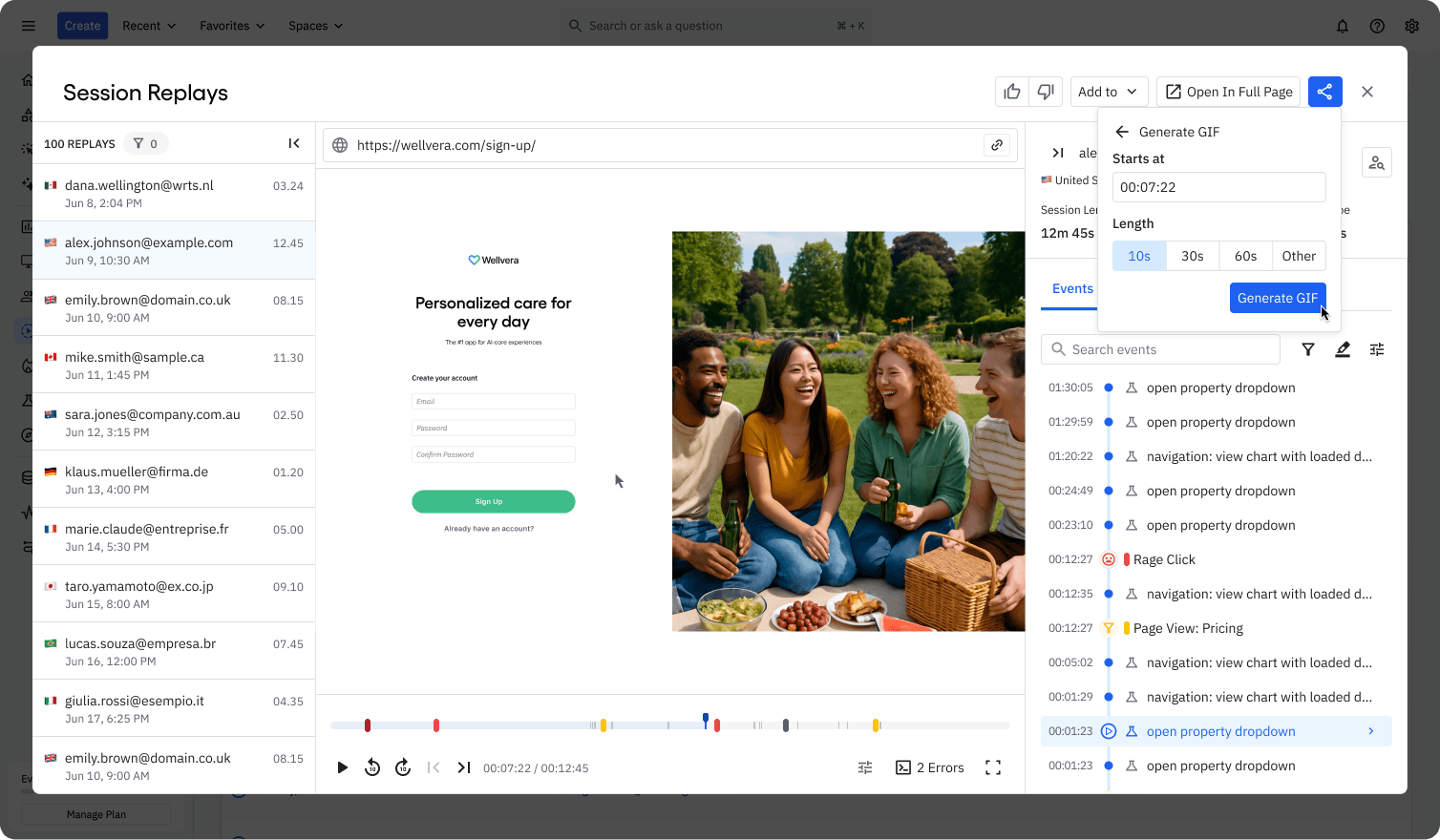Copy the session URL via the link icon

click(997, 144)
